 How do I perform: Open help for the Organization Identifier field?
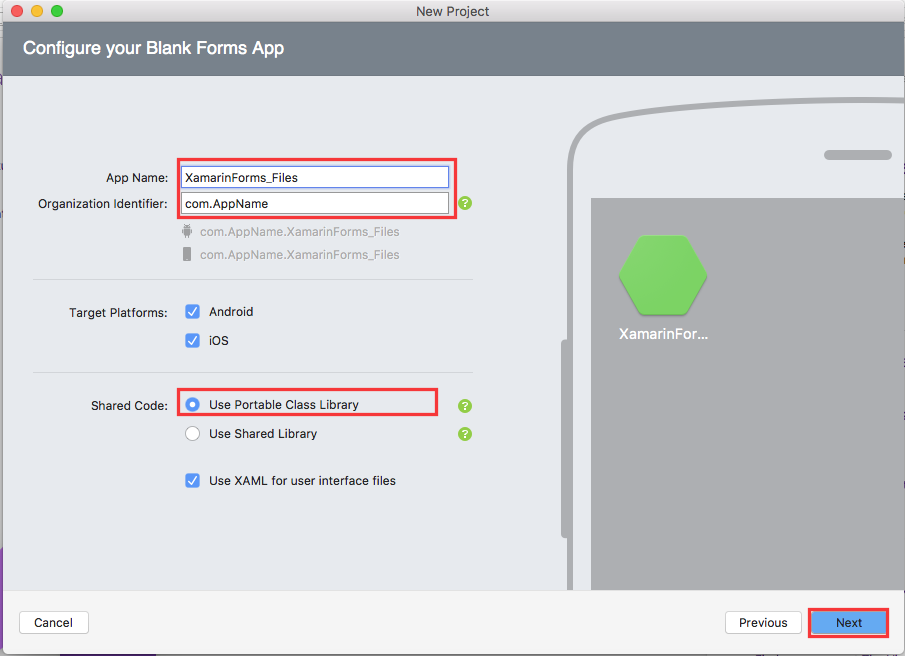pyautogui.click(x=464, y=202)
